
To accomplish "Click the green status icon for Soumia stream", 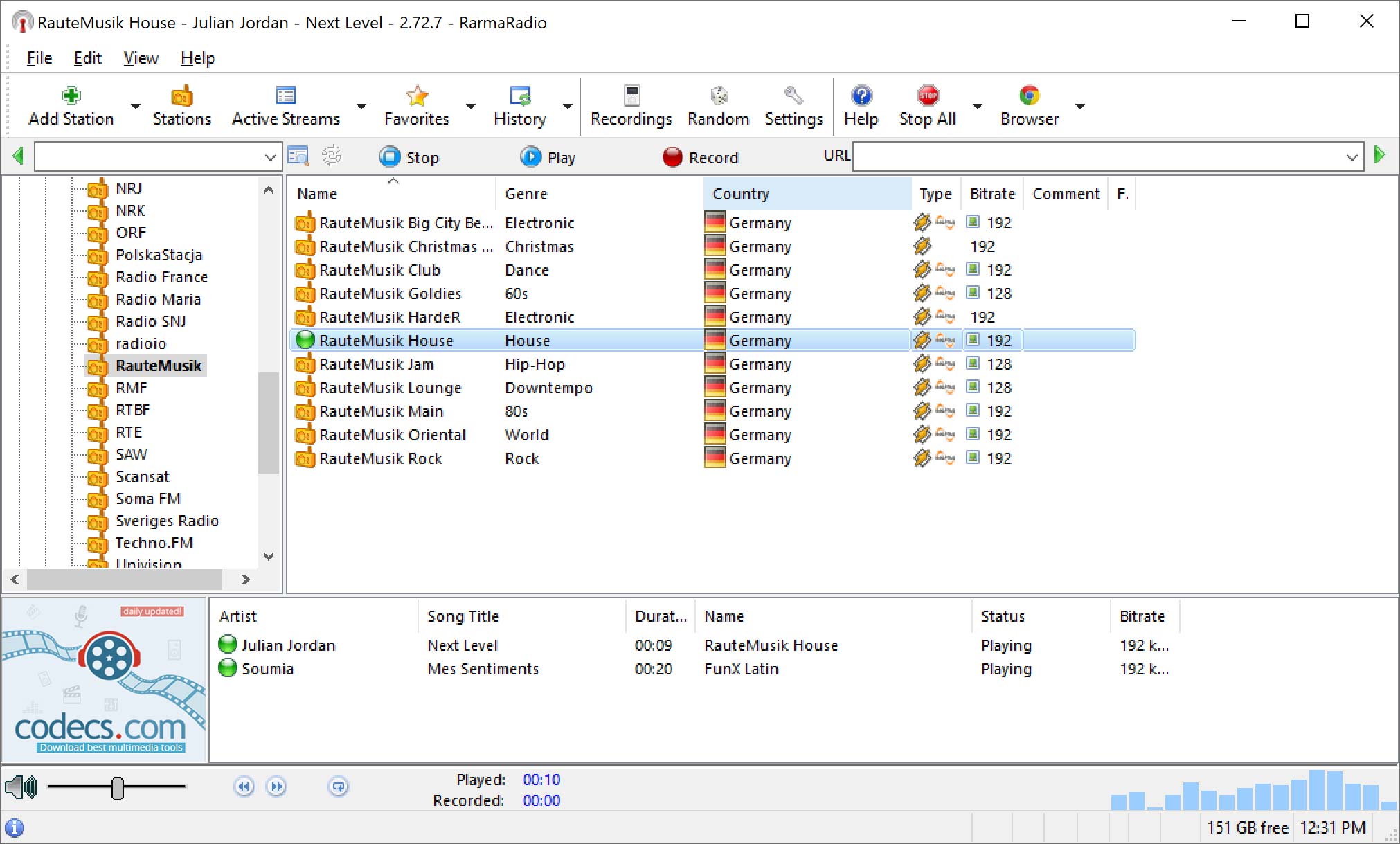I will coord(228,668).
